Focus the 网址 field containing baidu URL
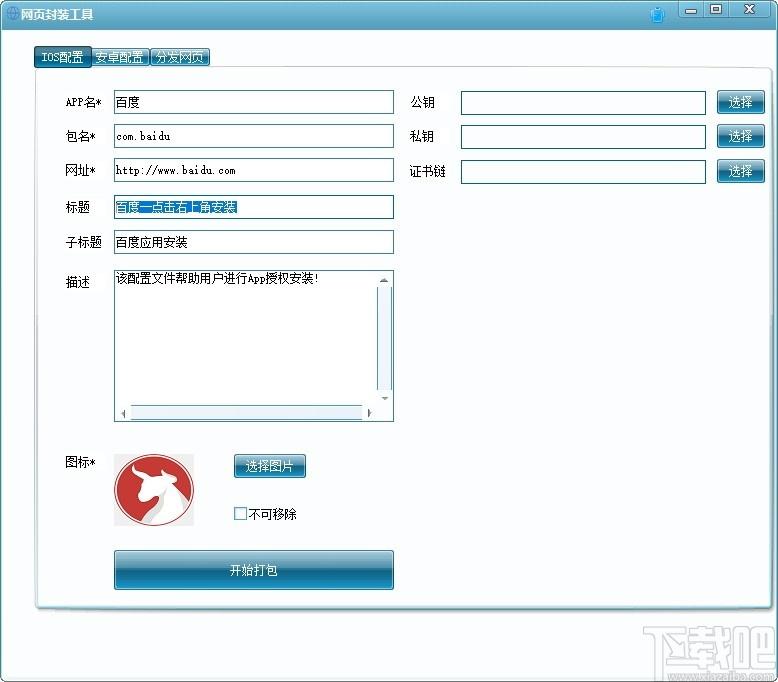 point(253,170)
